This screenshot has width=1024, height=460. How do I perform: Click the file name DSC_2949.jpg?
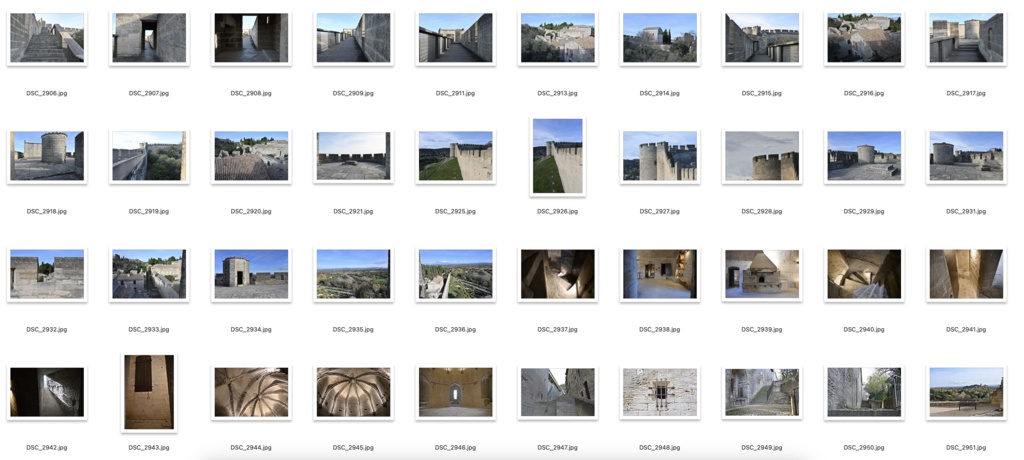(x=762, y=448)
